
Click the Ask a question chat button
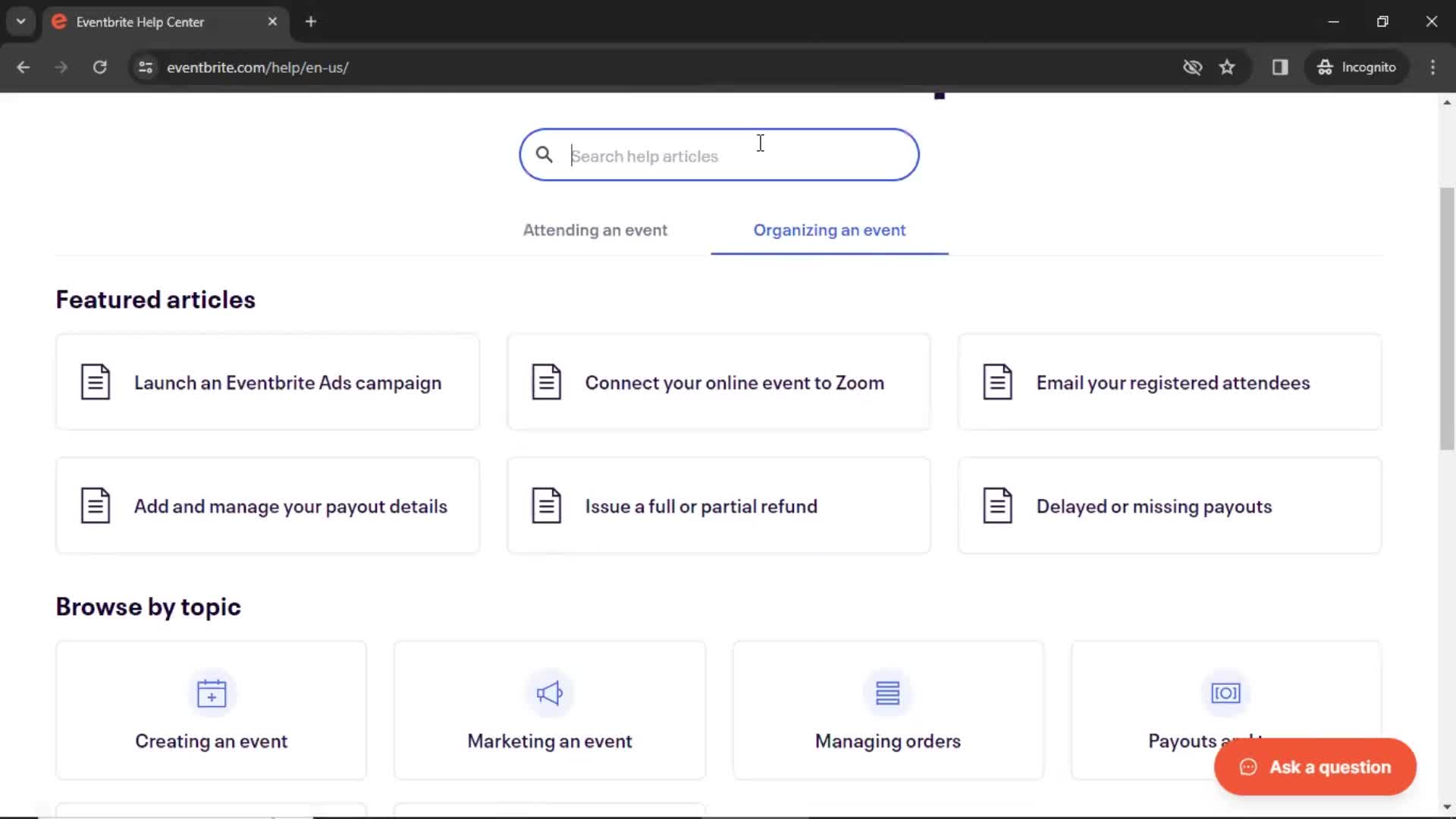click(x=1315, y=767)
